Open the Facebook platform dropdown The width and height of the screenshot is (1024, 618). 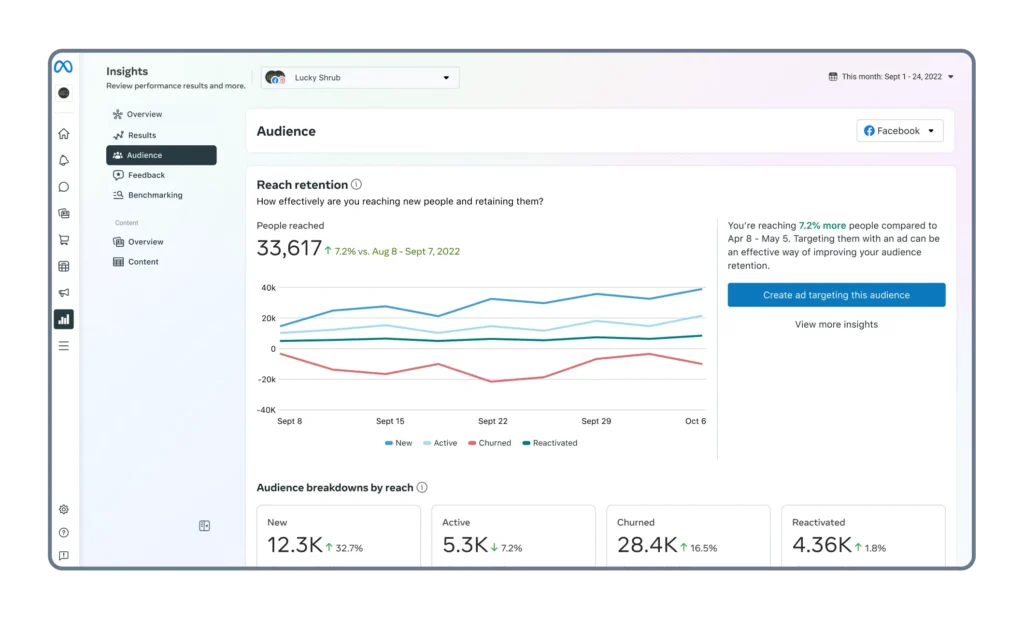[899, 131]
